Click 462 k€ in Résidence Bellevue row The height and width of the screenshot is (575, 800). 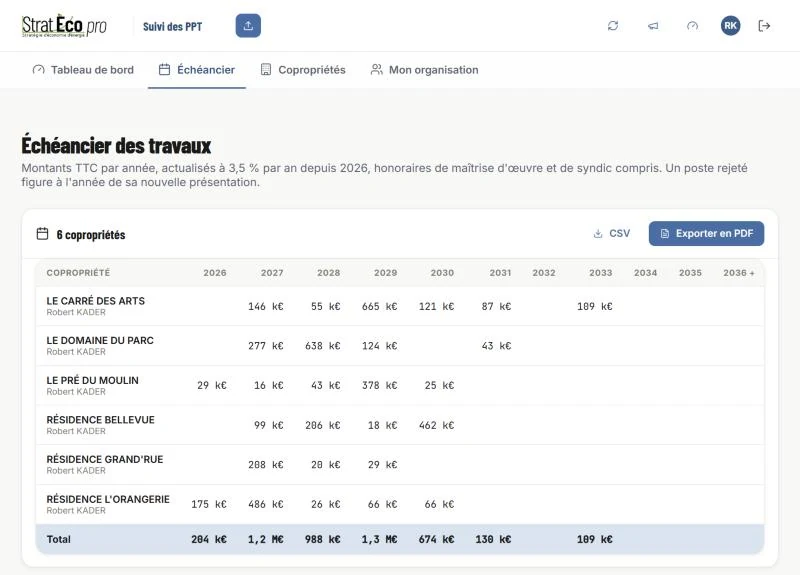pyautogui.click(x=436, y=425)
